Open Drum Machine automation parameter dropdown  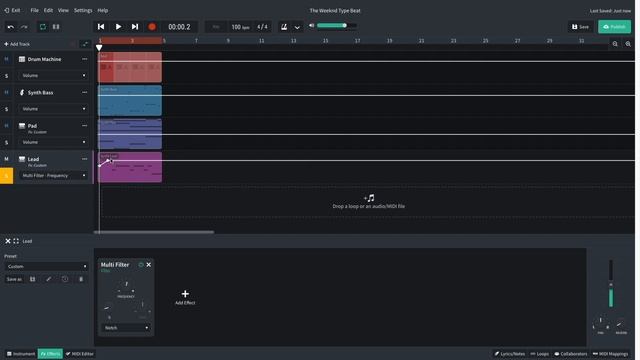point(53,76)
